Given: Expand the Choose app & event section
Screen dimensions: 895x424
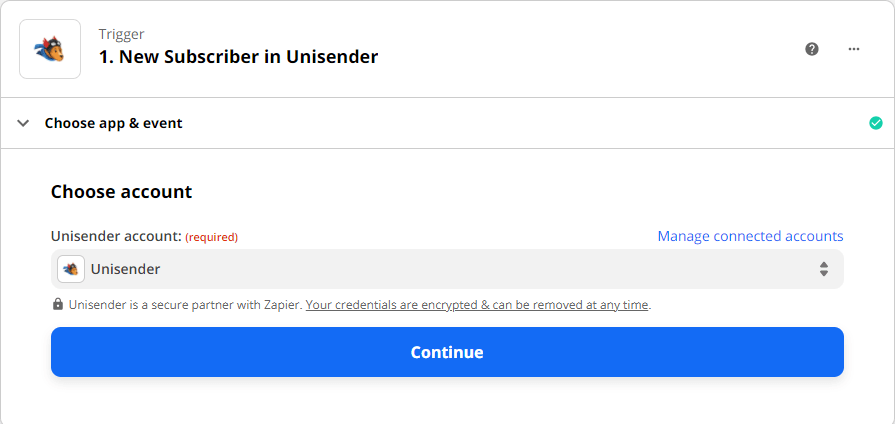Looking at the screenshot, I should click(x=114, y=123).
